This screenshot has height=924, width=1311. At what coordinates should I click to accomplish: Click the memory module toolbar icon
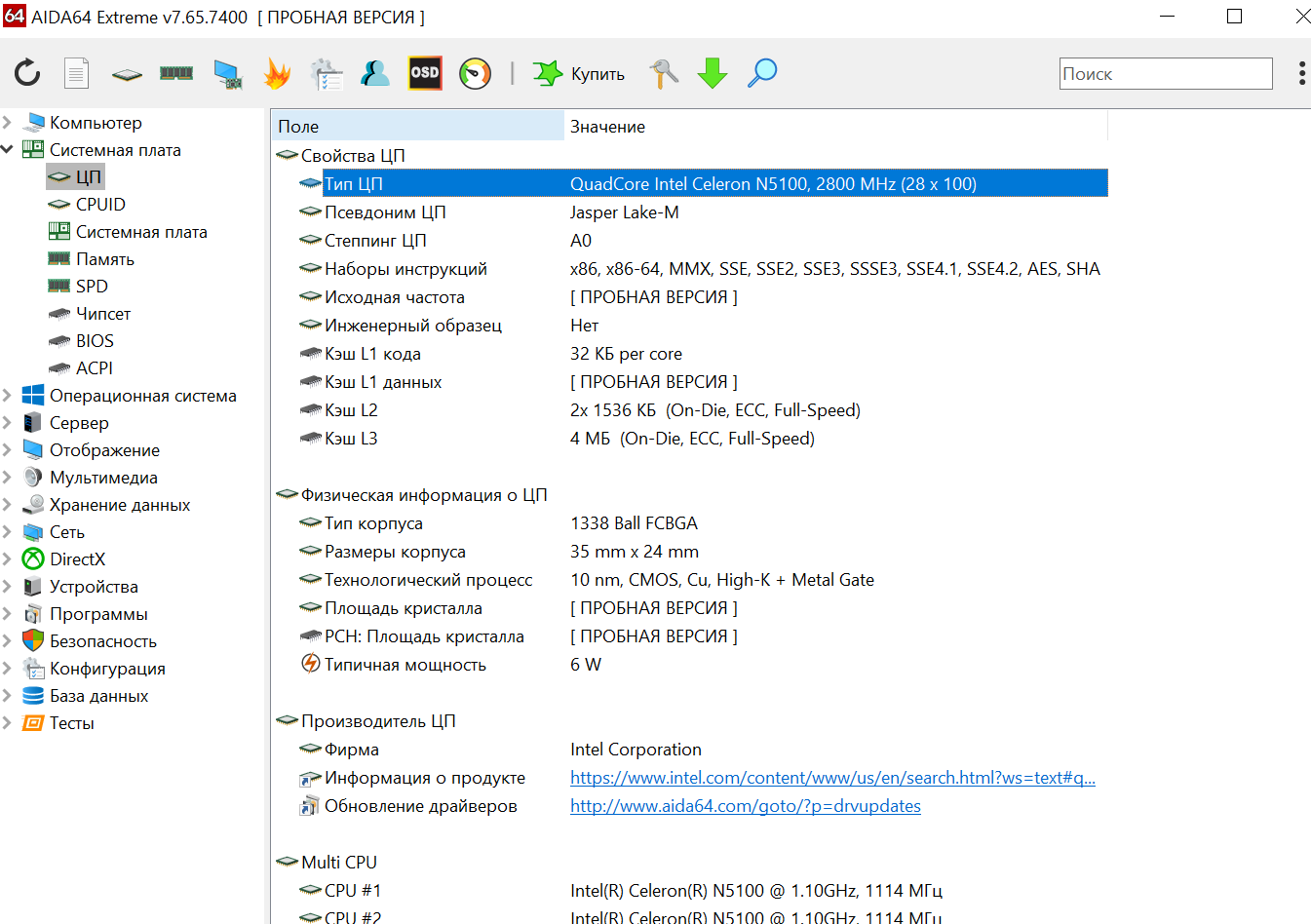[176, 73]
